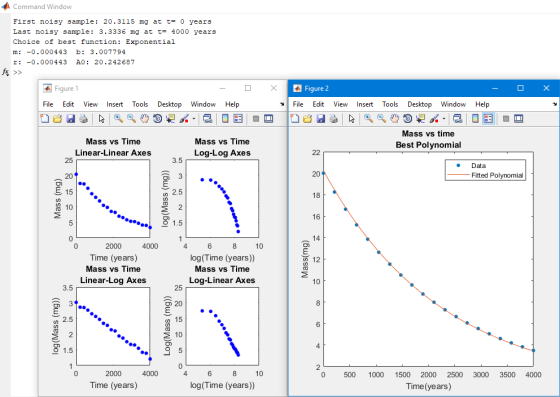The width and height of the screenshot is (560, 397).
Task: Click Save Figure icon in Figure 1 toolbar
Action: 71,119
